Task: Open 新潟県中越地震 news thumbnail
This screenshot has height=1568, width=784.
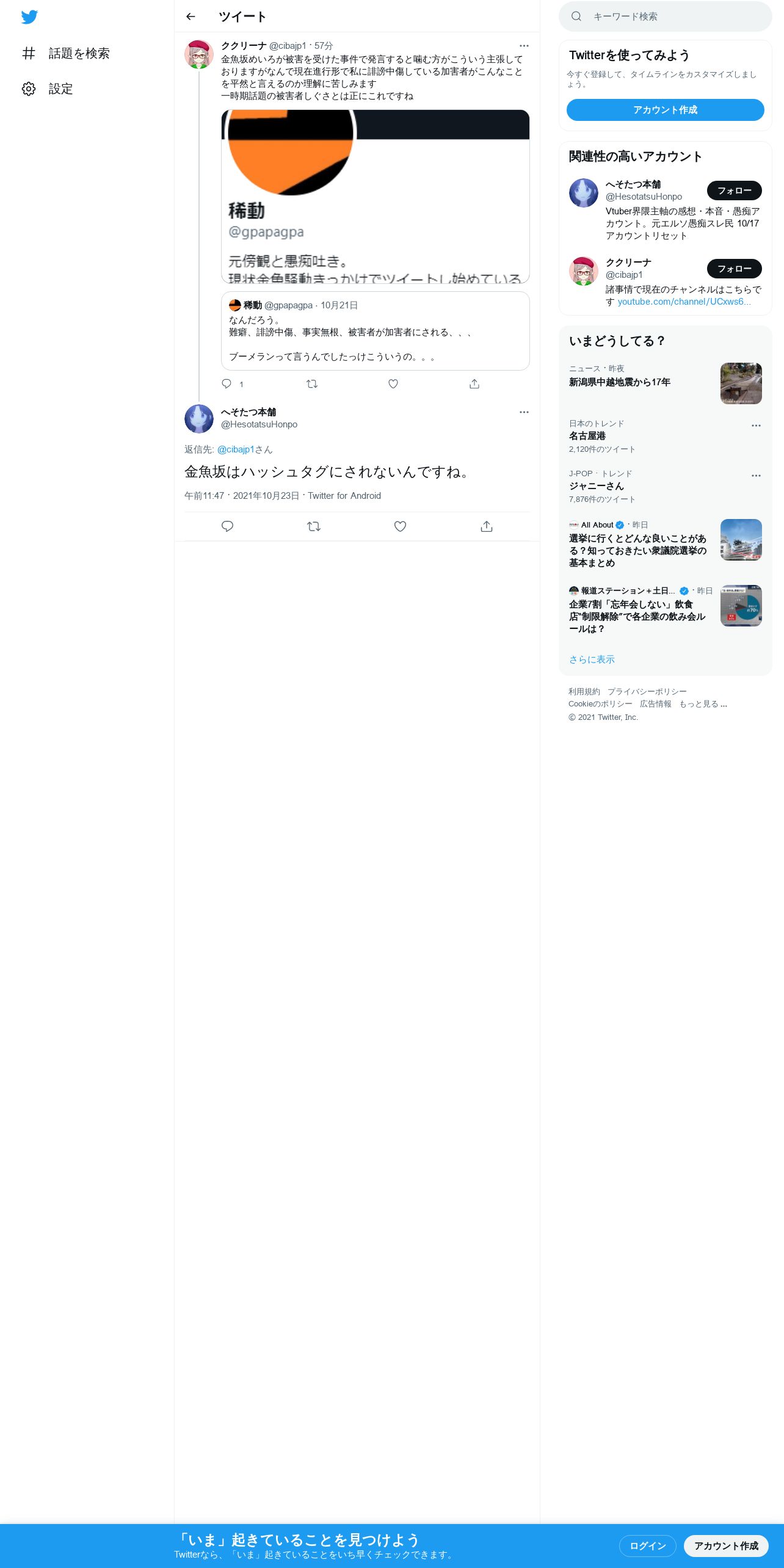Action: pyautogui.click(x=741, y=383)
